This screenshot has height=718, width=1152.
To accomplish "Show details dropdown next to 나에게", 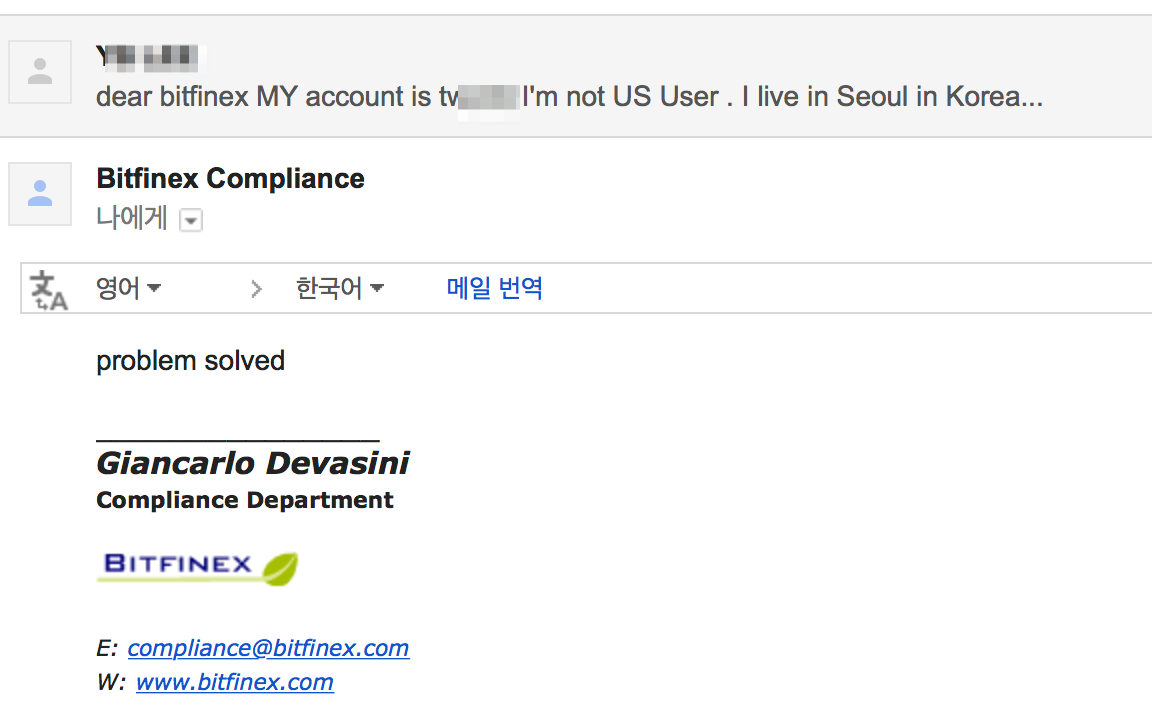I will coord(191,220).
